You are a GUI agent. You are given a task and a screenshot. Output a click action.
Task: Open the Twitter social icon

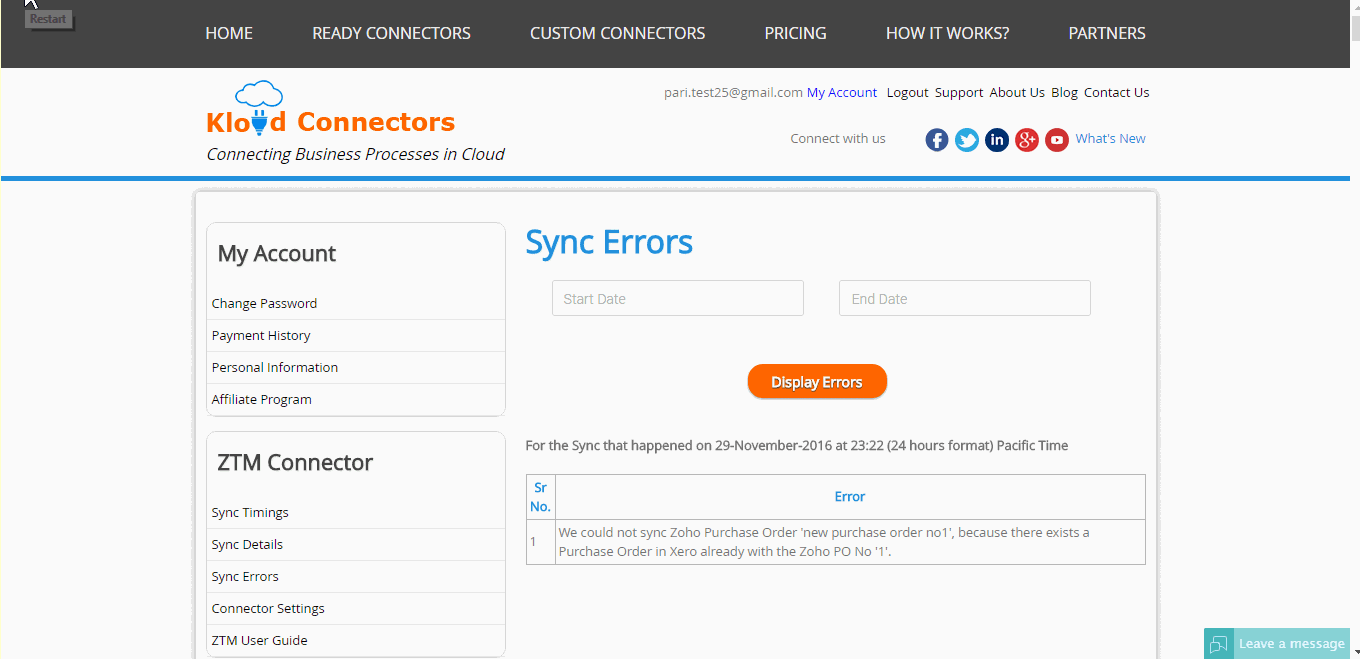[x=967, y=140]
